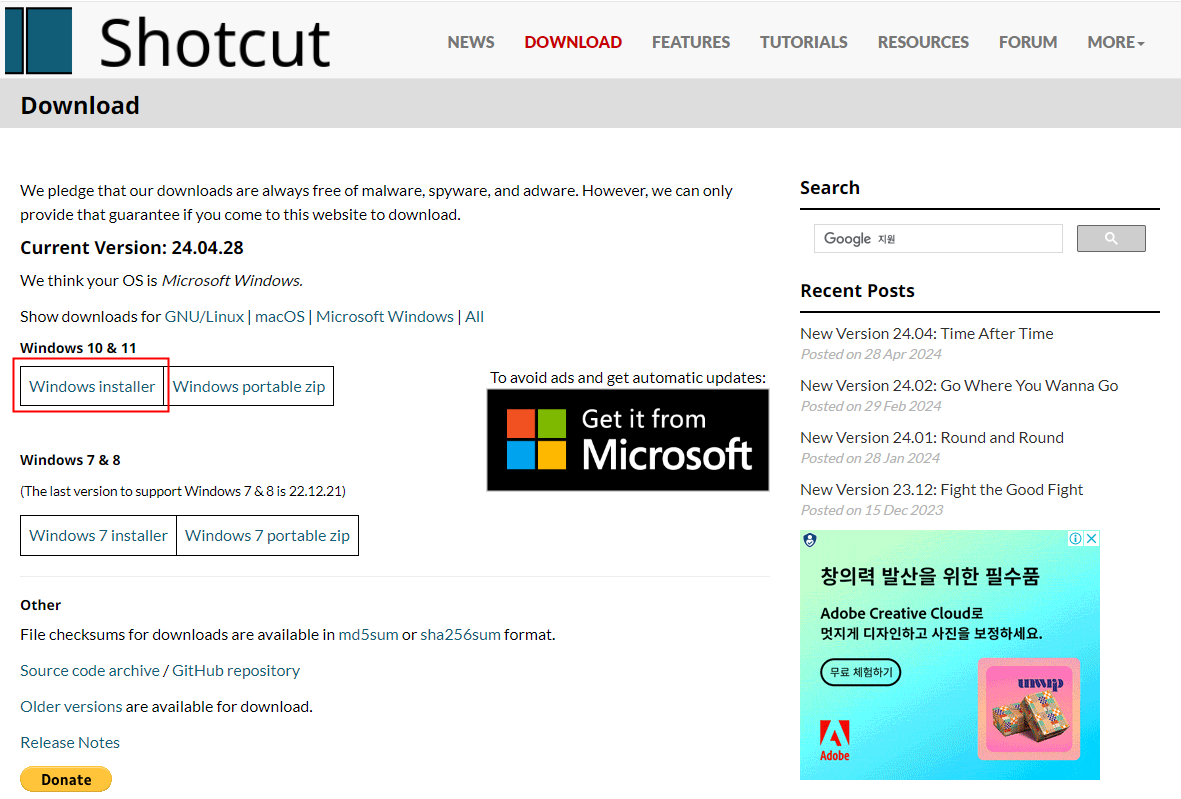
Task: Download the Windows portable zip
Action: coord(249,386)
